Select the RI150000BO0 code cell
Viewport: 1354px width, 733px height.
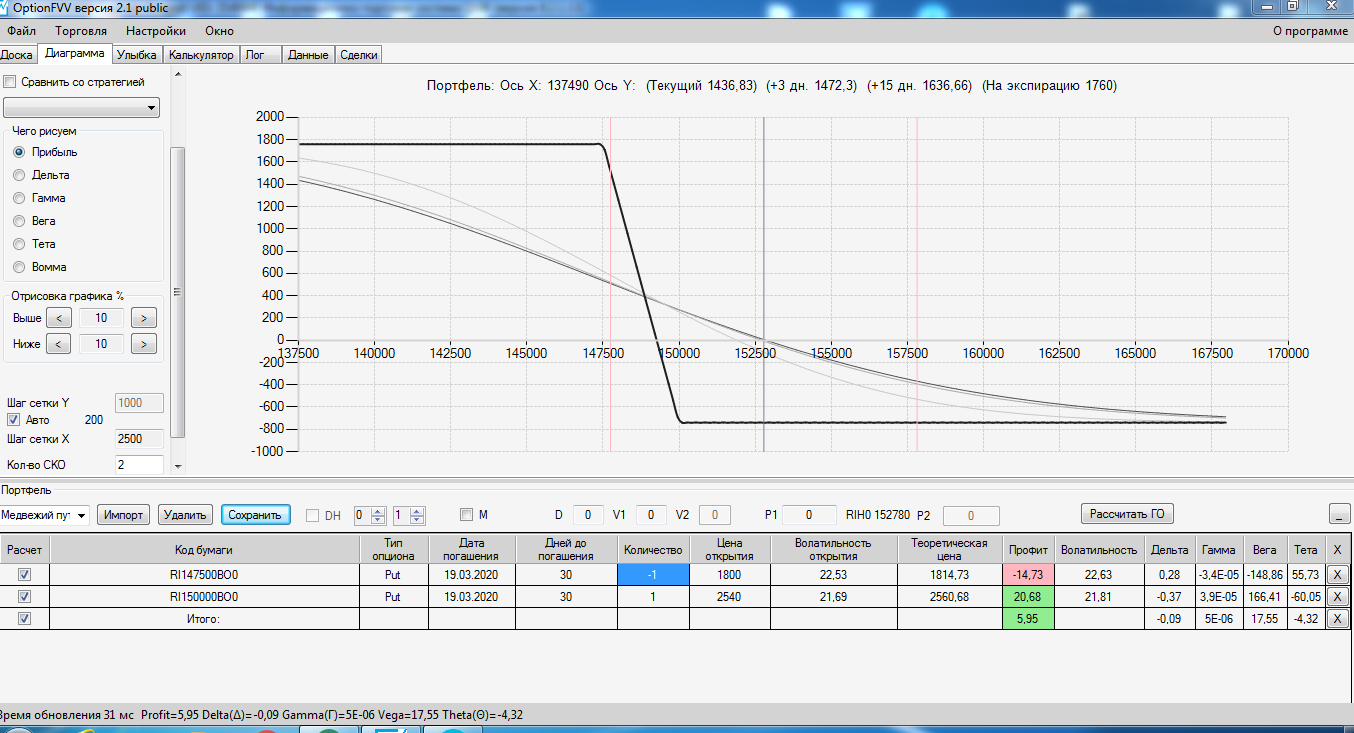204,597
